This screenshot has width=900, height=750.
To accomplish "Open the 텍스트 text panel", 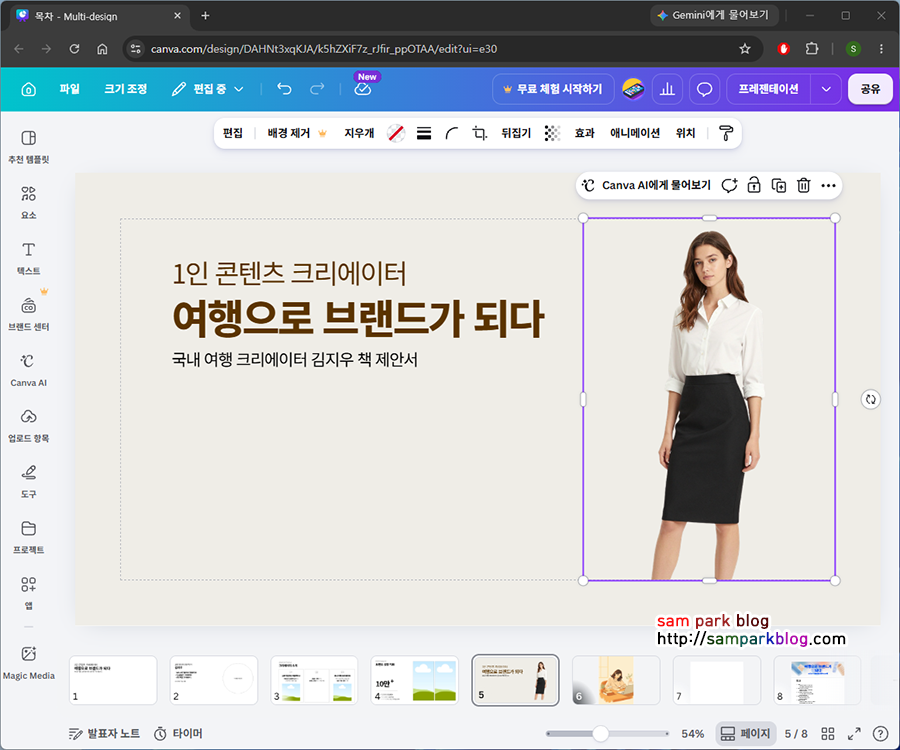I will coord(29,258).
